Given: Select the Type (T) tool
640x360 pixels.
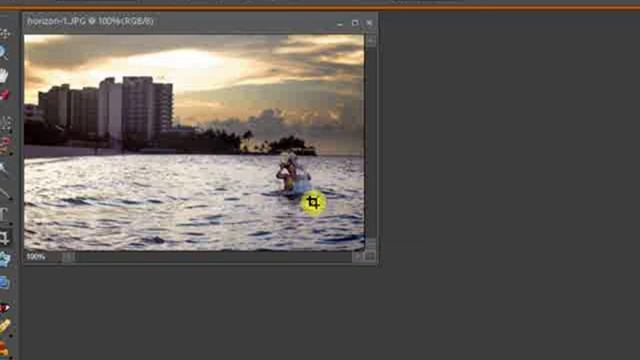Looking at the screenshot, I should [4, 214].
